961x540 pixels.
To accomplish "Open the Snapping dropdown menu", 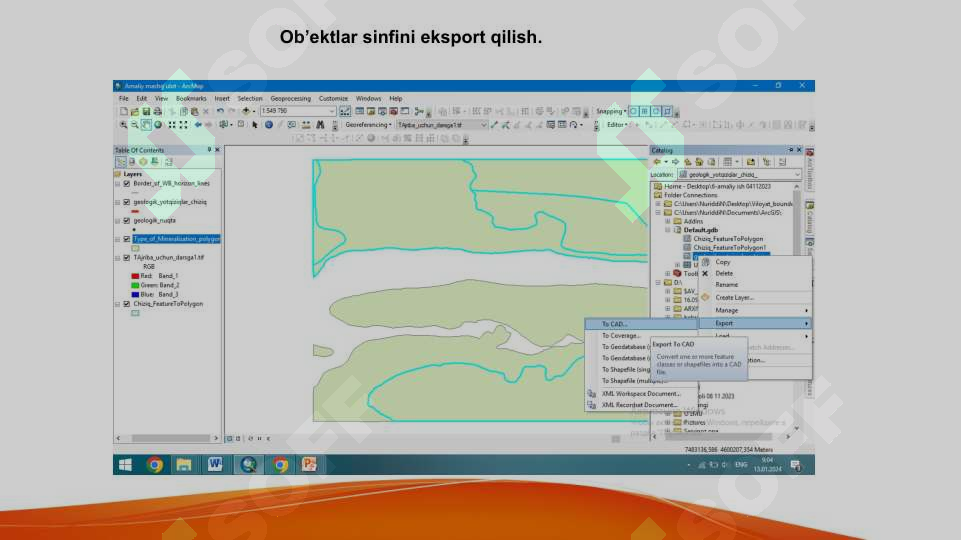I will pyautogui.click(x=611, y=112).
